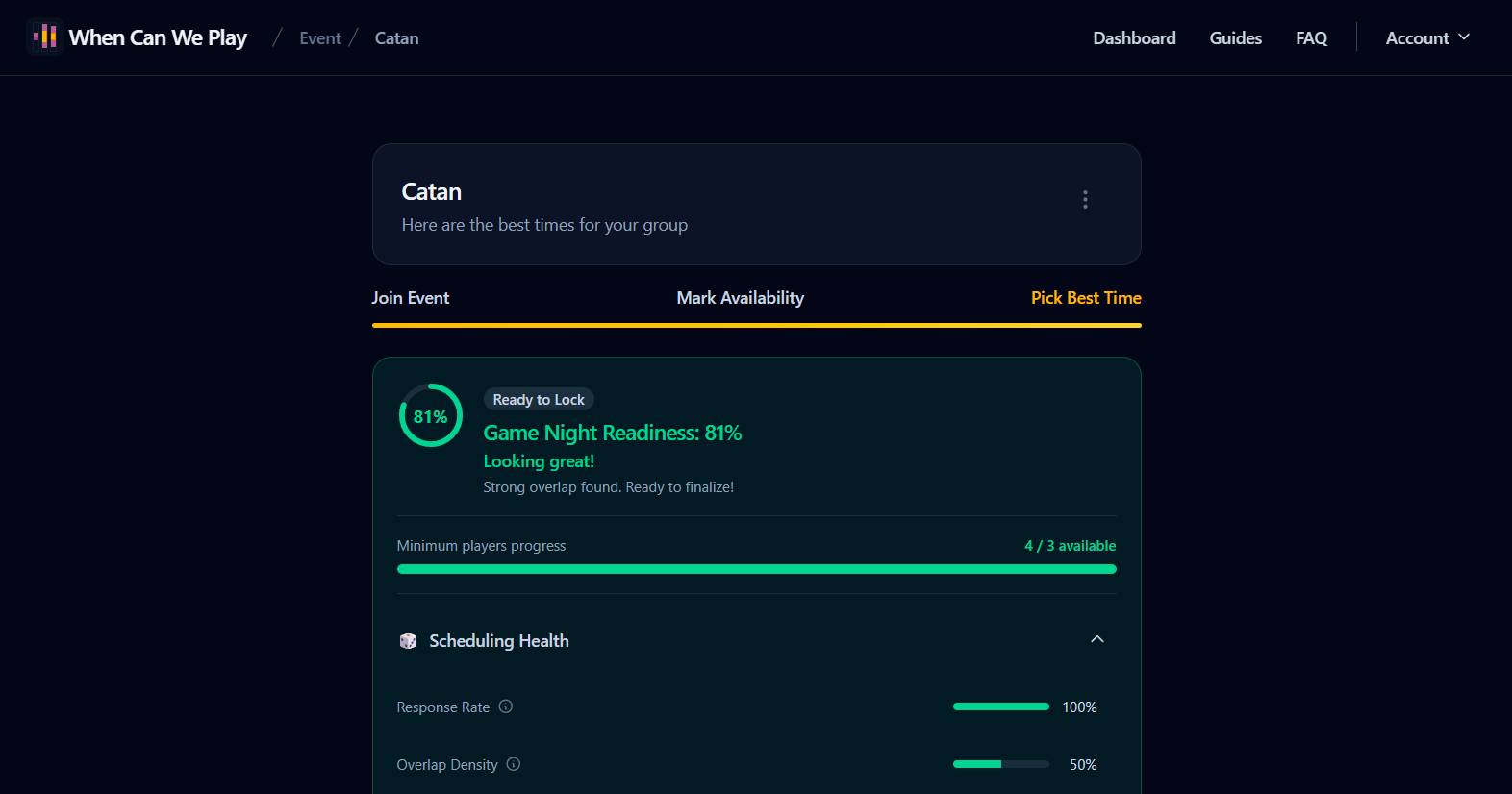Viewport: 1512px width, 794px height.
Task: Click the Overlap Density info icon
Action: [x=513, y=764]
